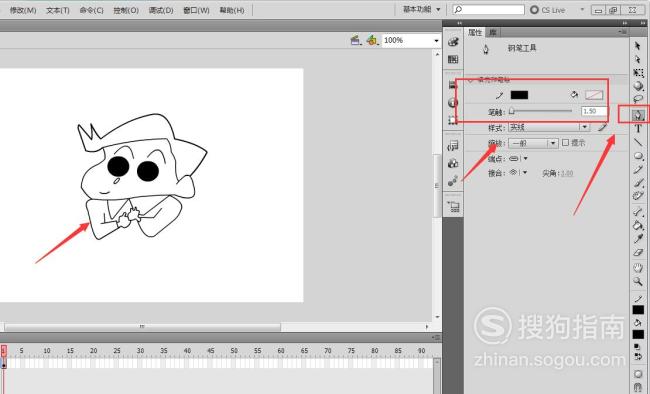This screenshot has height=394, width=650.
Task: Open the CS Live dropdown arrow
Action: point(582,9)
